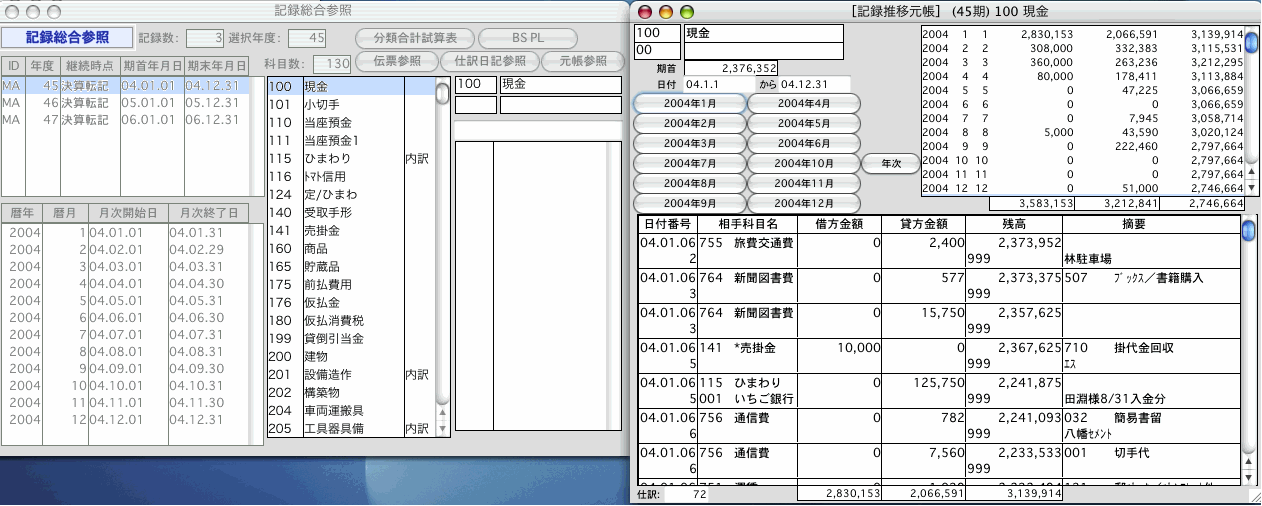Select the 2004年1月 month button

[x=689, y=104]
